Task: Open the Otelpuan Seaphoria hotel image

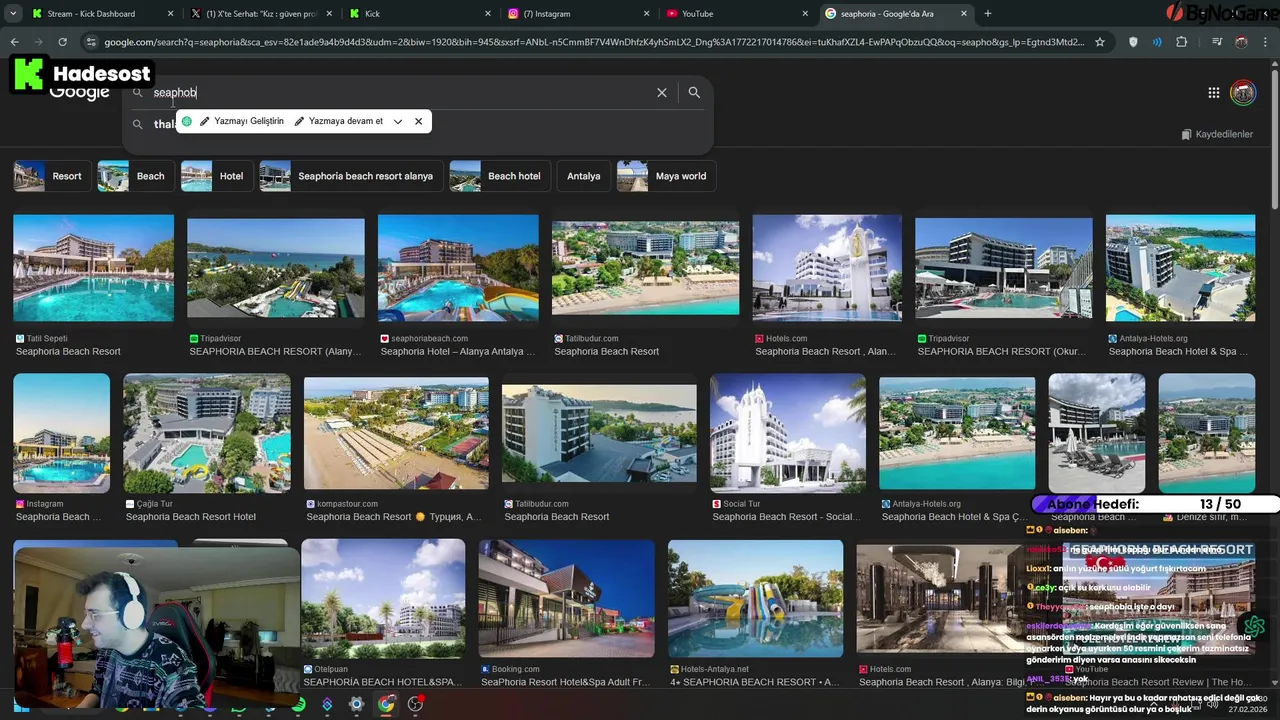Action: pyautogui.click(x=383, y=598)
